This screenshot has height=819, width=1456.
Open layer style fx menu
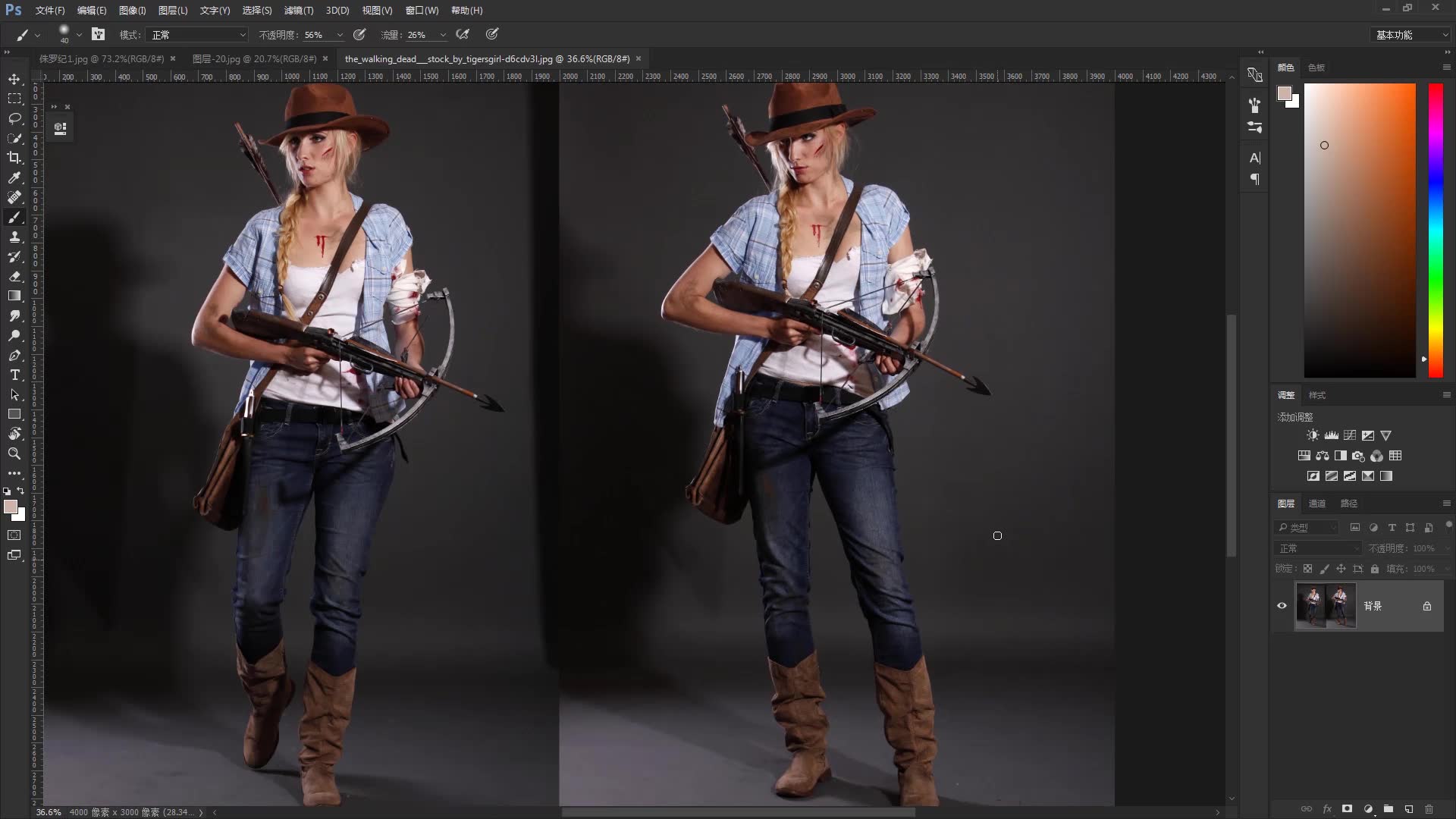pos(1327,809)
